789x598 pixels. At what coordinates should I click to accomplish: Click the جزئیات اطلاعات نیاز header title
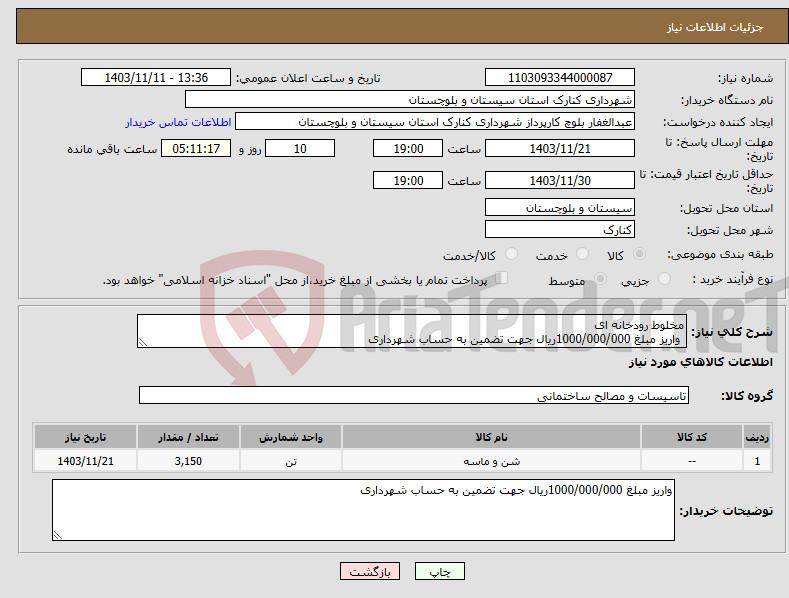pos(715,27)
